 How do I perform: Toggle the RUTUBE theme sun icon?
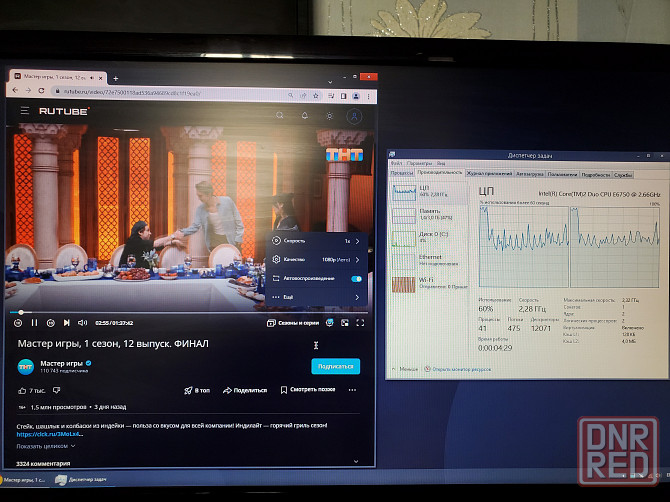pyautogui.click(x=329, y=116)
